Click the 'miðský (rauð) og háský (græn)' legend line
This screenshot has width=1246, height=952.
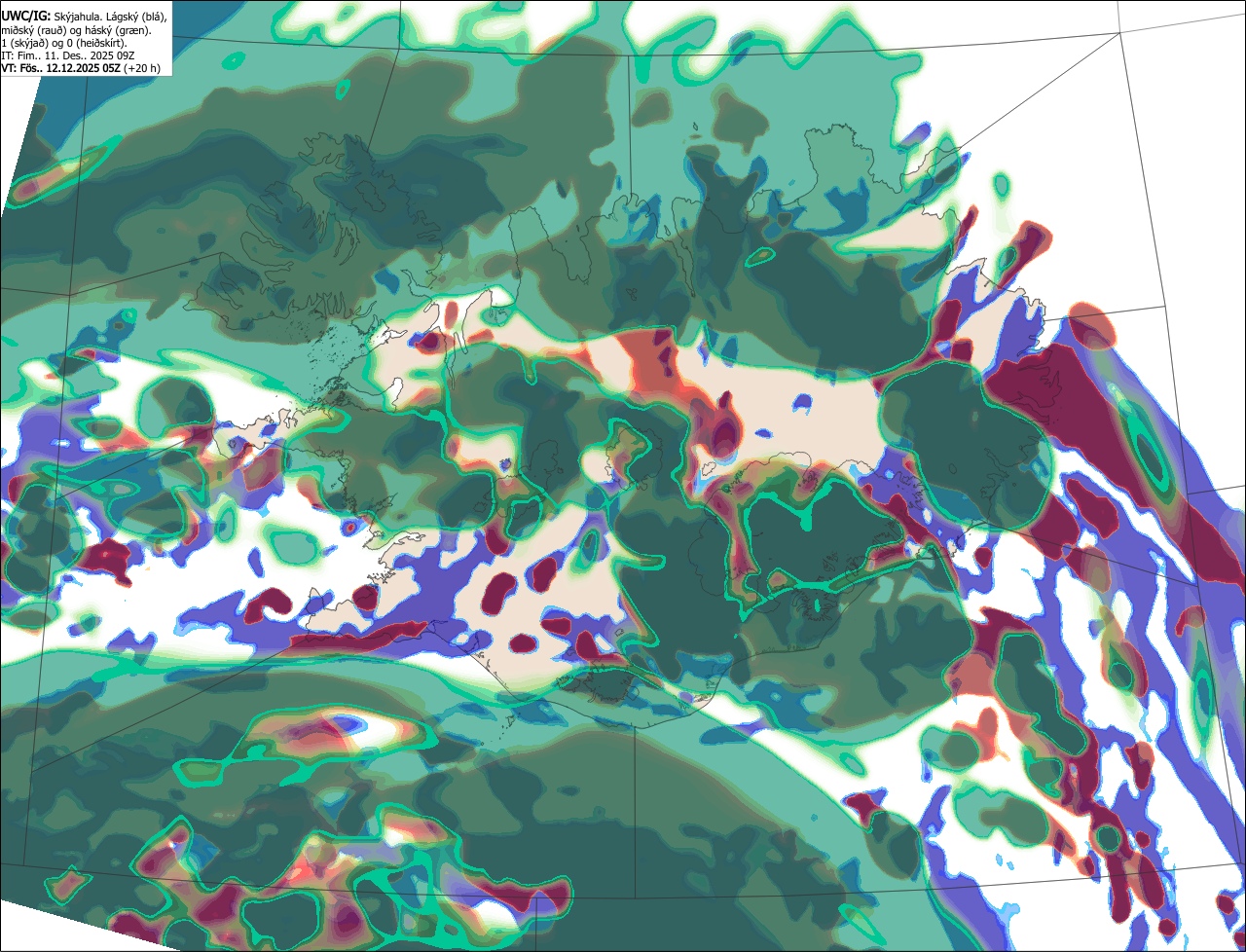click(76, 30)
